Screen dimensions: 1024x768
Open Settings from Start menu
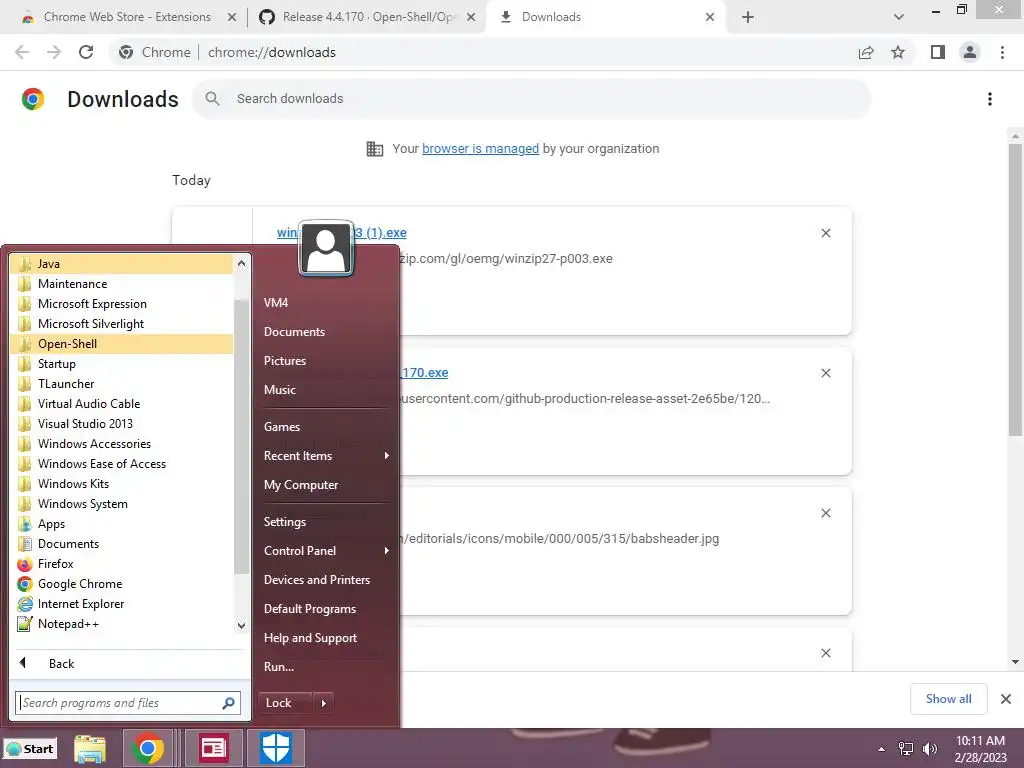tap(285, 522)
